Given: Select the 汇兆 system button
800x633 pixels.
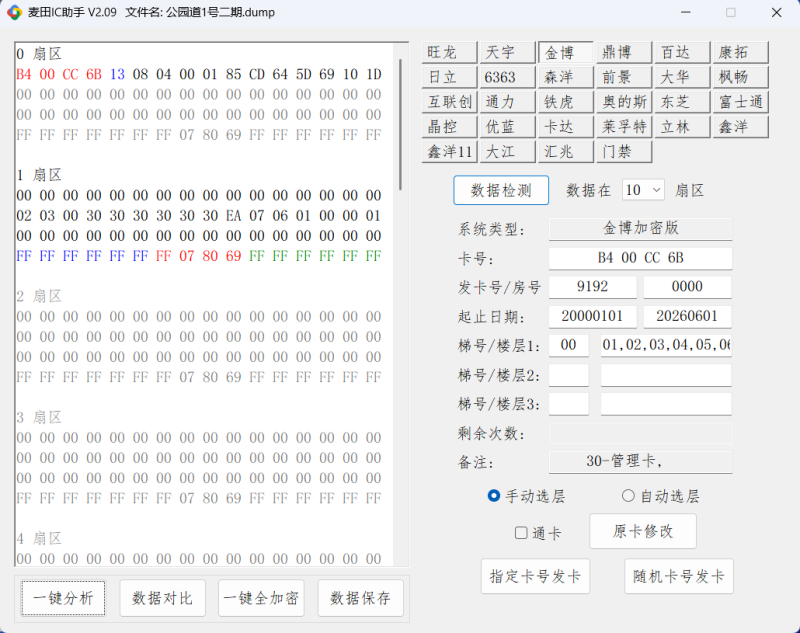Looking at the screenshot, I should pyautogui.click(x=566, y=151).
